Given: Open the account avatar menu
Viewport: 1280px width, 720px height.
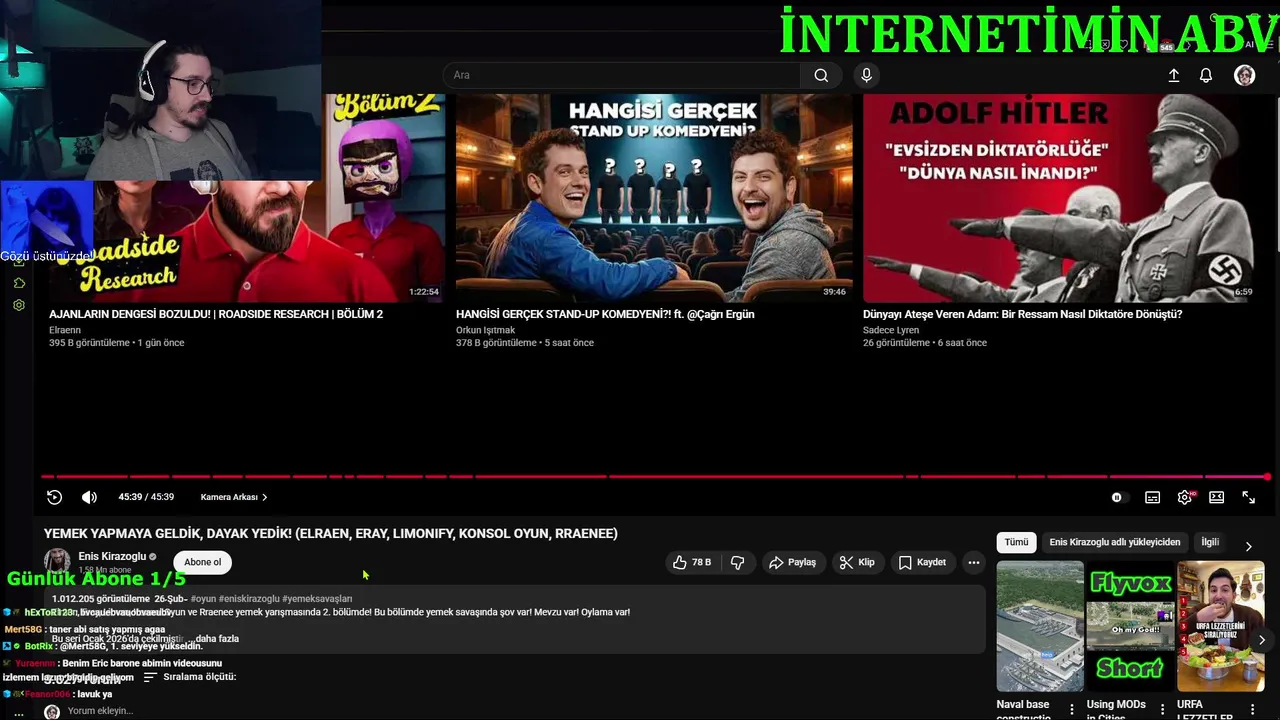Looking at the screenshot, I should pyautogui.click(x=1244, y=75).
